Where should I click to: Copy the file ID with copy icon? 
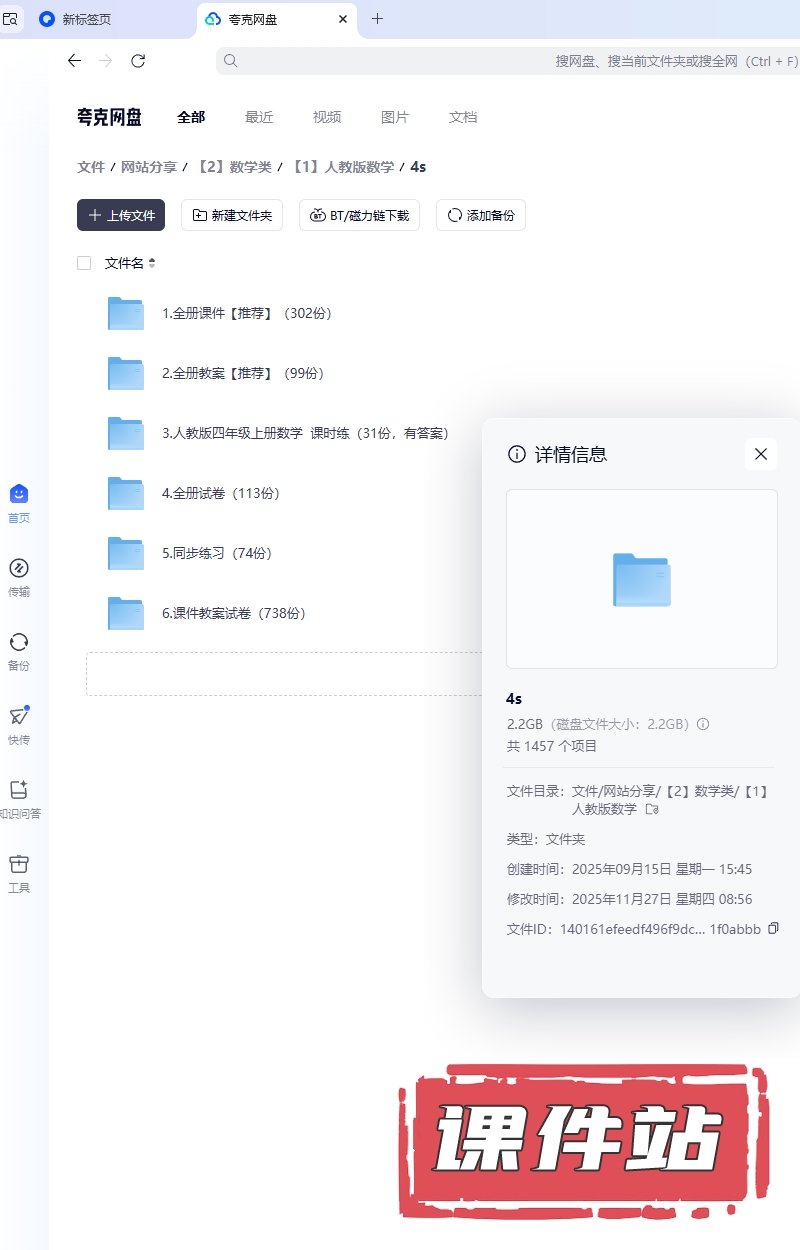click(x=773, y=929)
